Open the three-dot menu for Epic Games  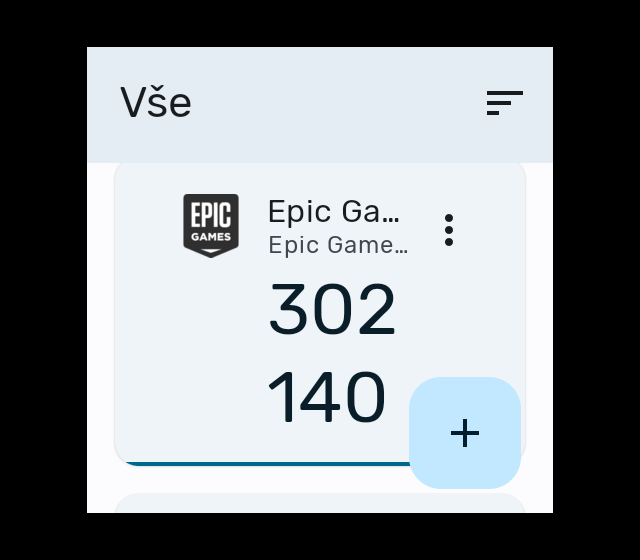(x=449, y=230)
